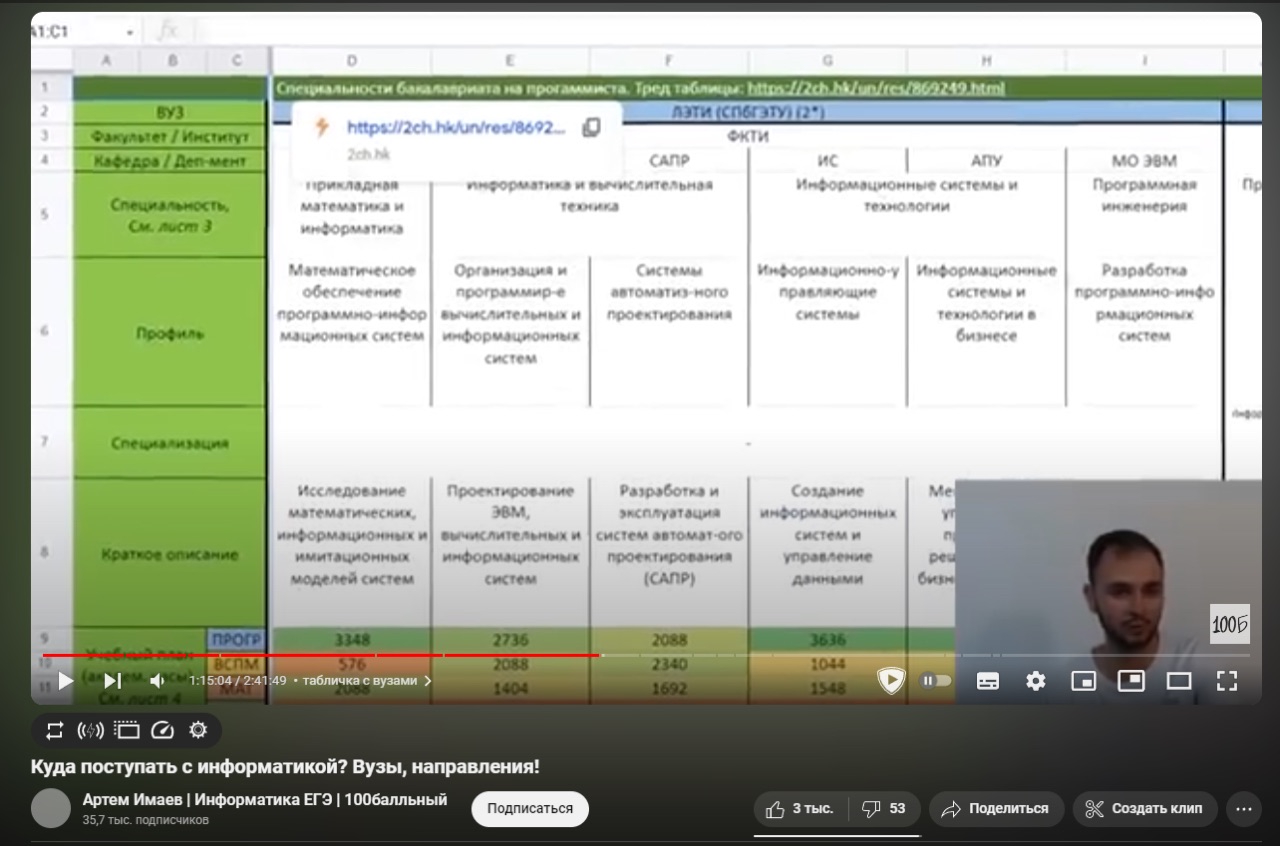Mute the video volume speaker icon
The height and width of the screenshot is (846, 1280).
(x=157, y=681)
